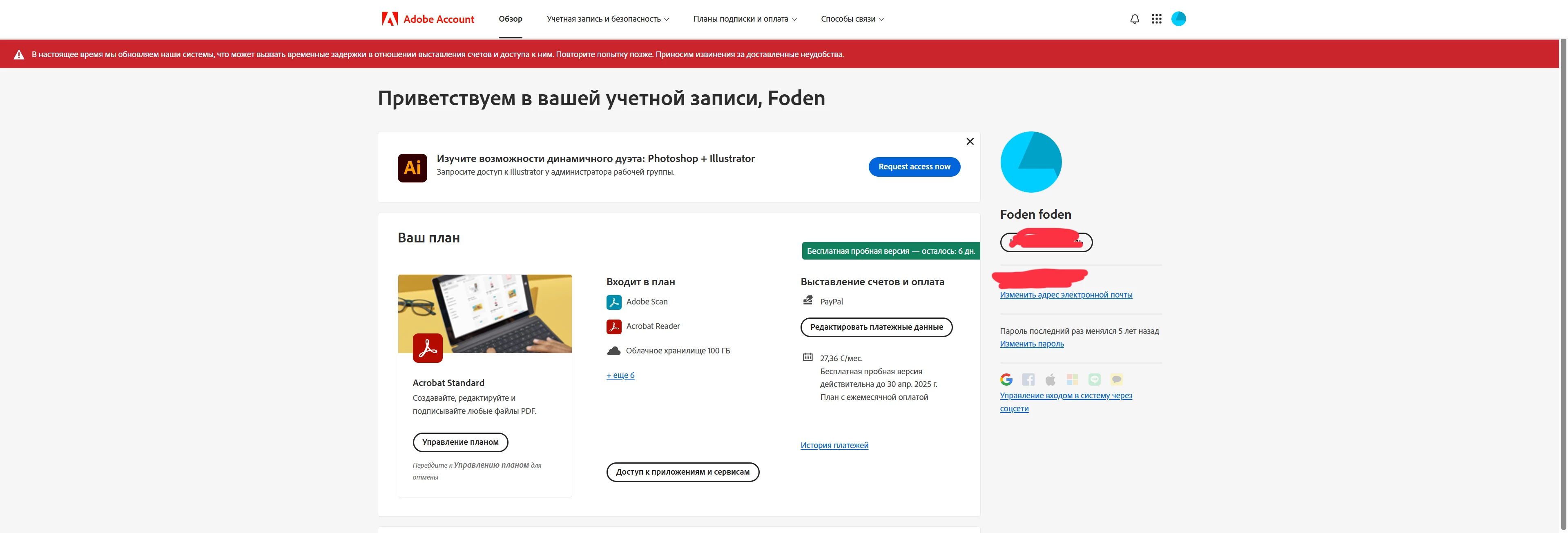The image size is (1568, 533).
Task: Click the Acrobat Standard plan thumbnail
Action: (484, 314)
